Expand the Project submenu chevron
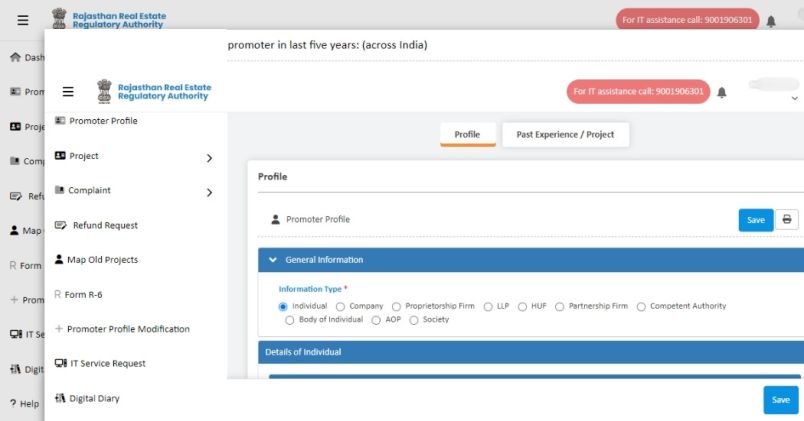The height and width of the screenshot is (421, 804). pos(209,158)
